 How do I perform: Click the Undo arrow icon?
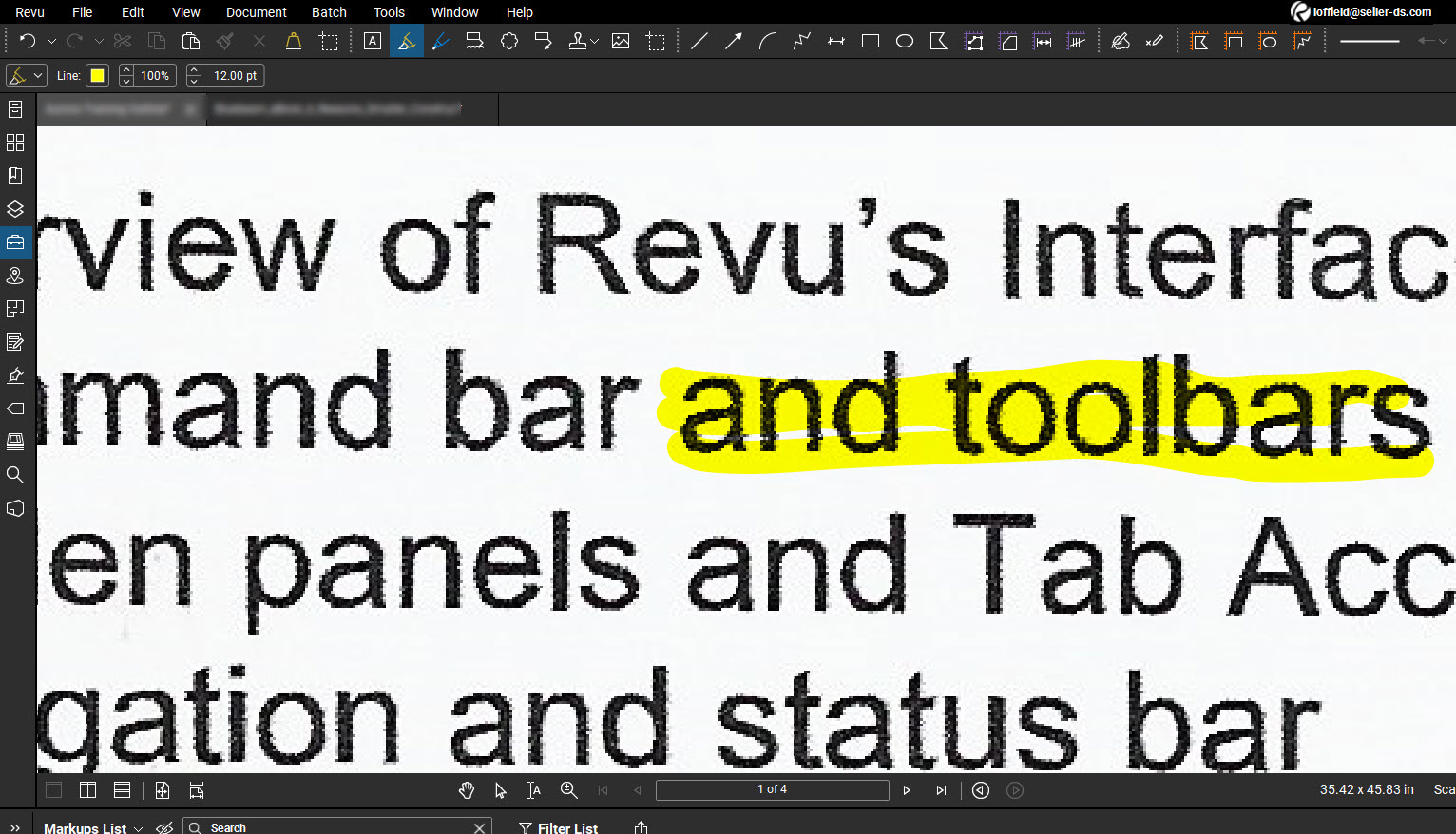click(x=28, y=41)
